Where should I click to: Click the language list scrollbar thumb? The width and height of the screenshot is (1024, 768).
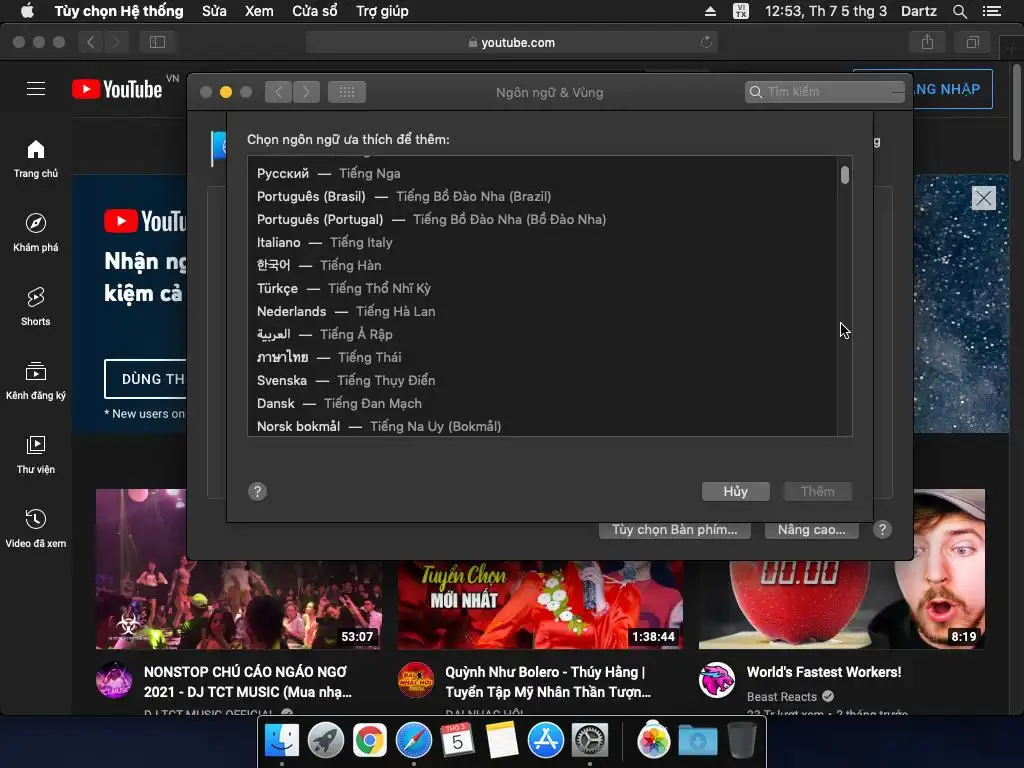tap(844, 175)
